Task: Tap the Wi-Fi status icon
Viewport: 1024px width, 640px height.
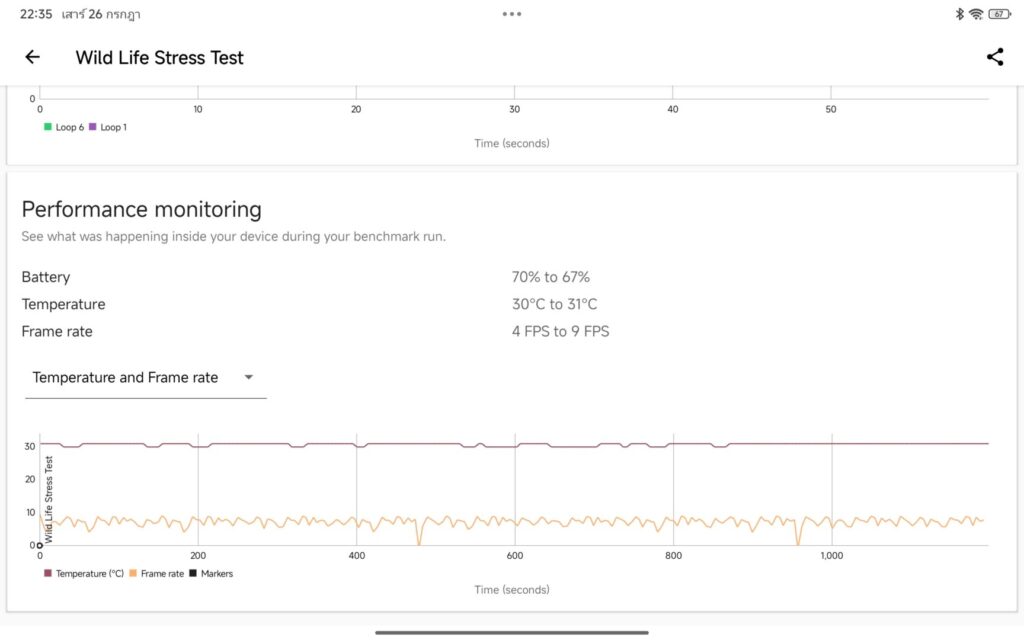Action: pos(976,14)
